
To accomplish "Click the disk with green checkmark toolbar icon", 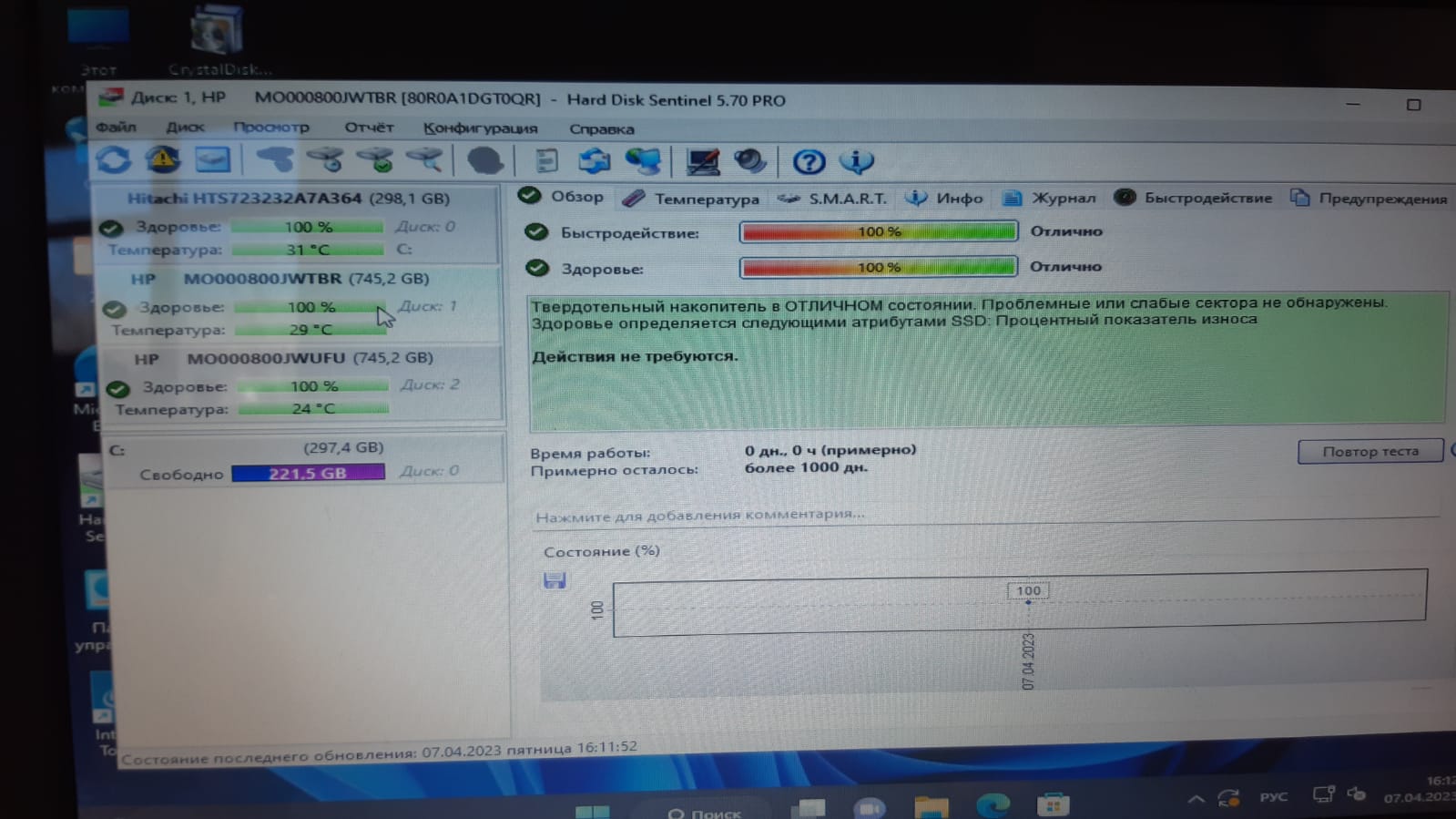I will coord(374,160).
